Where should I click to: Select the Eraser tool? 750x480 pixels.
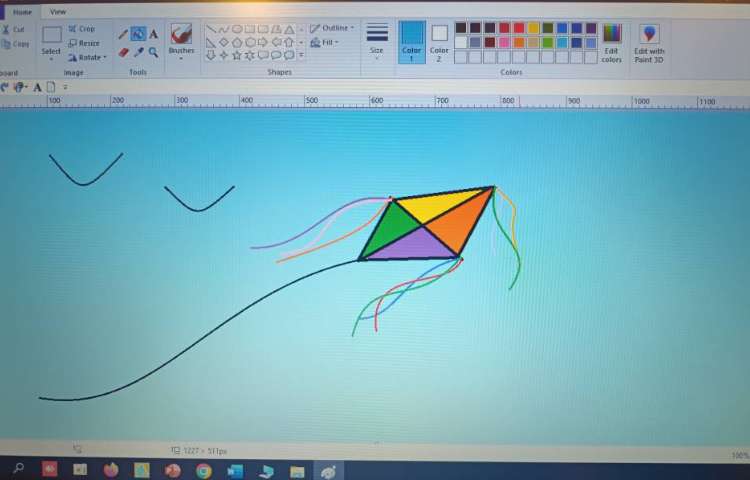(123, 52)
